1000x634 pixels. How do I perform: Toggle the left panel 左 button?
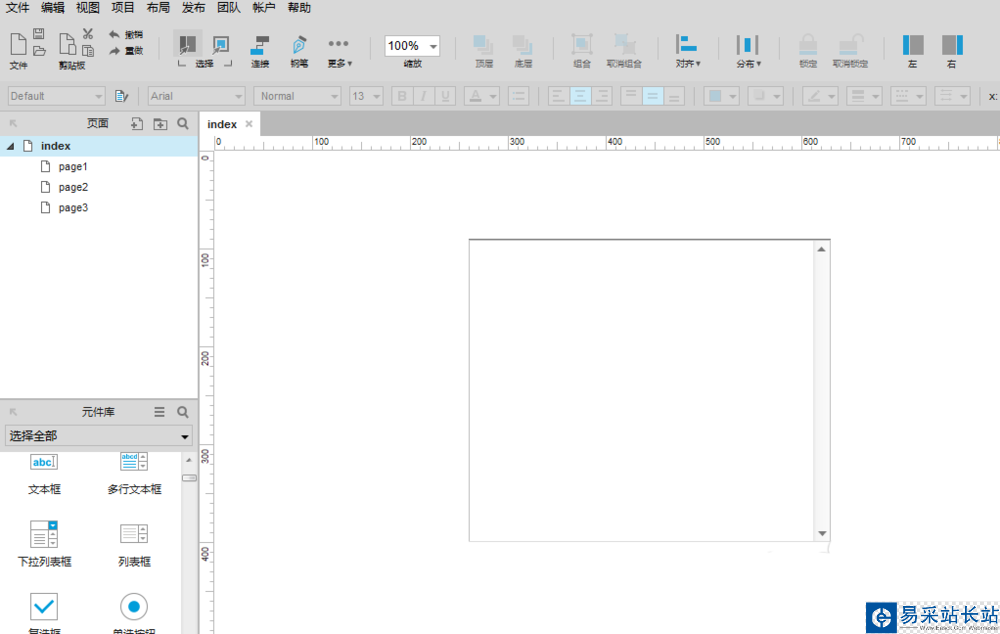[913, 51]
